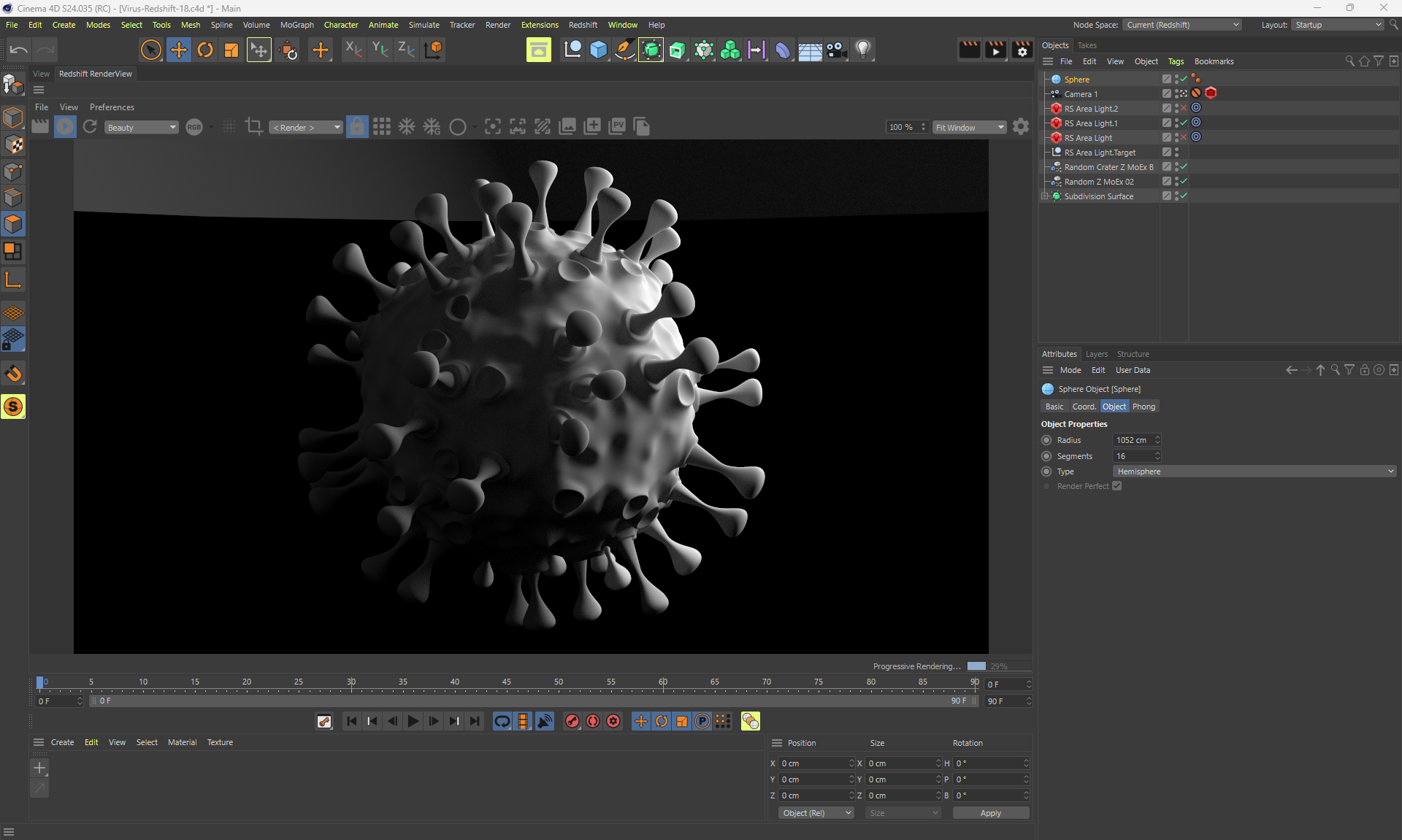The height and width of the screenshot is (840, 1402).
Task: Switch to the Coord. tab
Action: pos(1084,406)
